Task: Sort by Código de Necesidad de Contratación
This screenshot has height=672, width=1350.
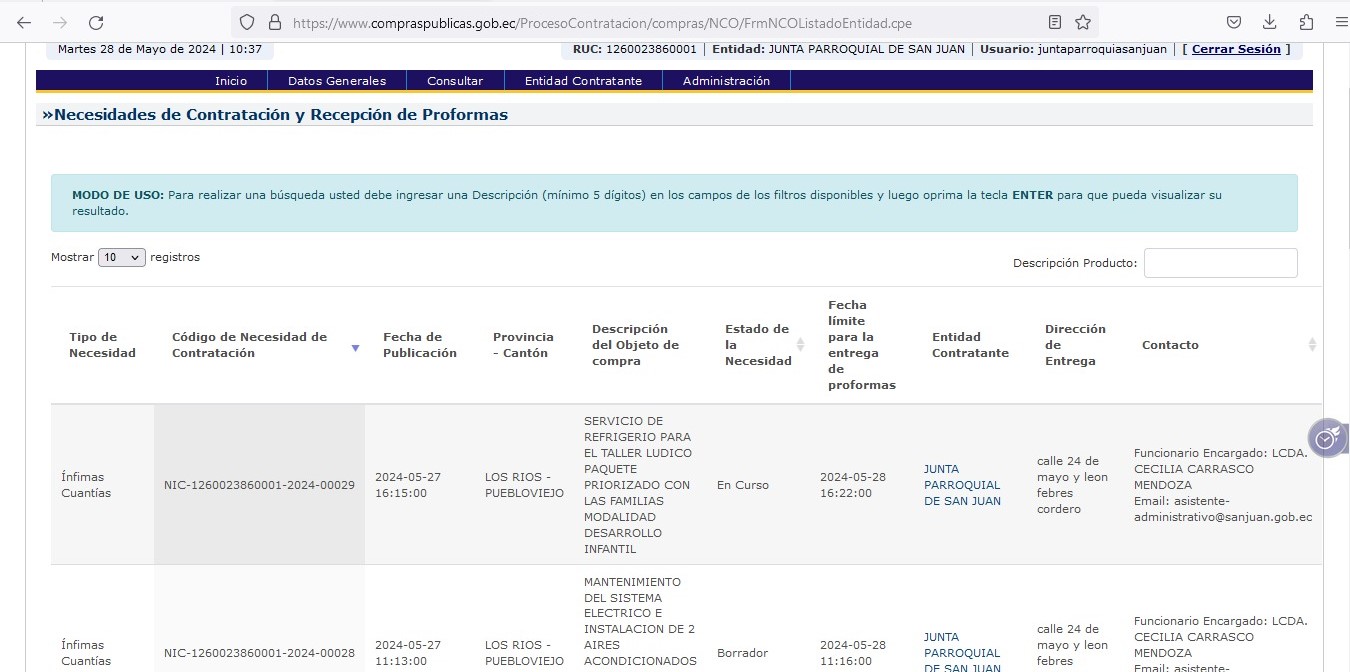Action: (x=354, y=347)
